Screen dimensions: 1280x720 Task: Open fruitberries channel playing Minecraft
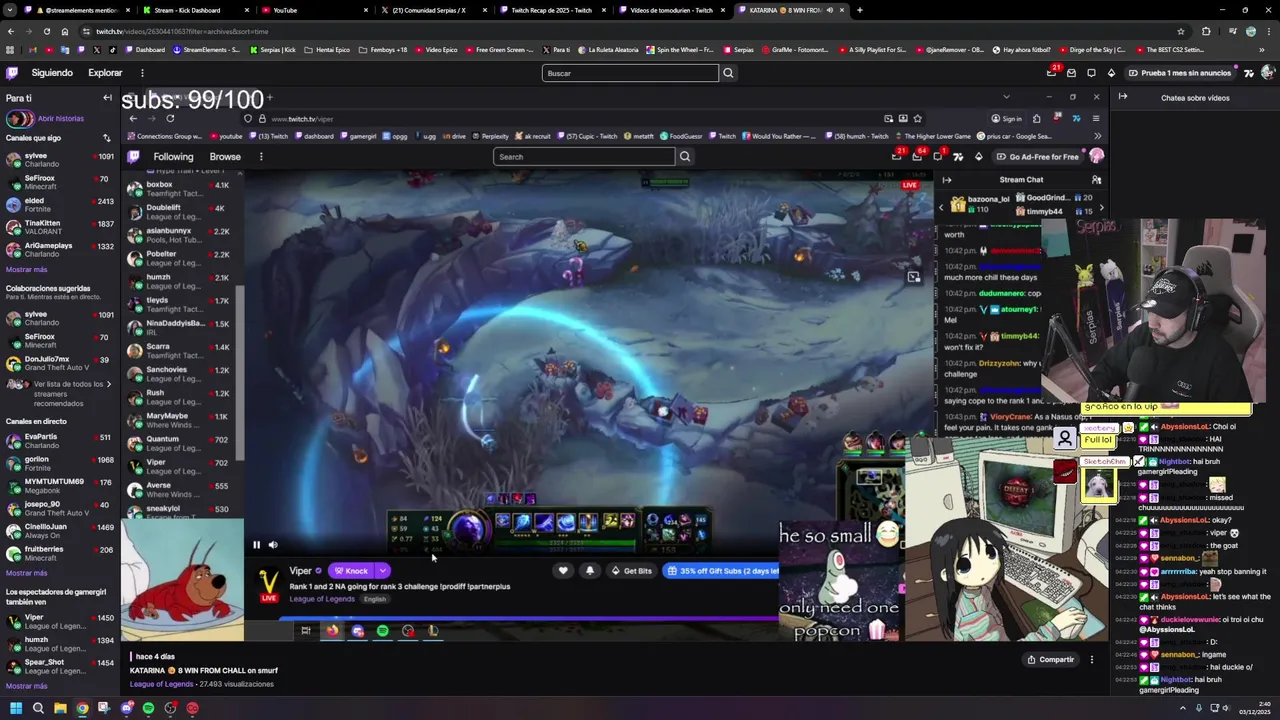59,553
